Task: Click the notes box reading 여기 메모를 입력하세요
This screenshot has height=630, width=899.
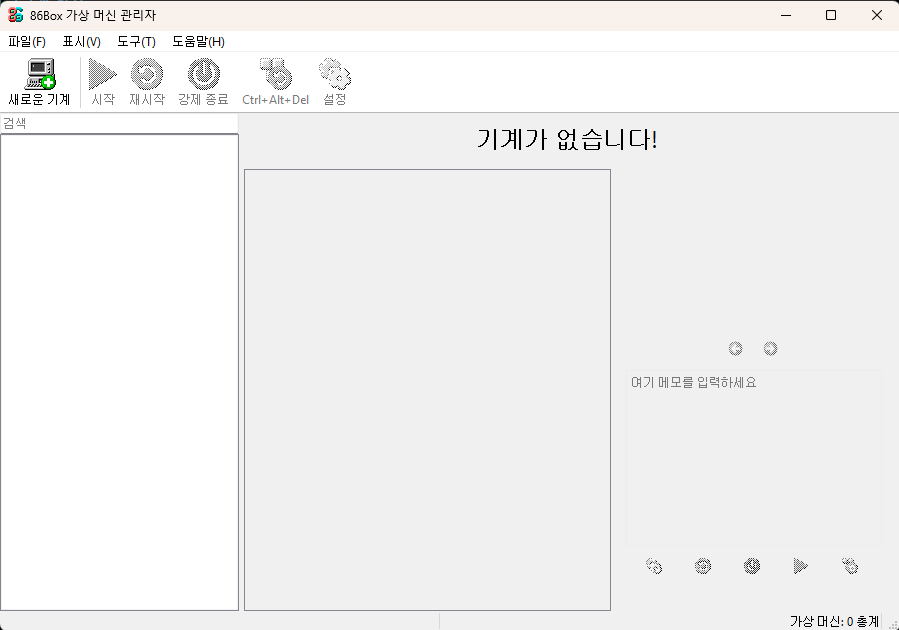Action: click(754, 457)
